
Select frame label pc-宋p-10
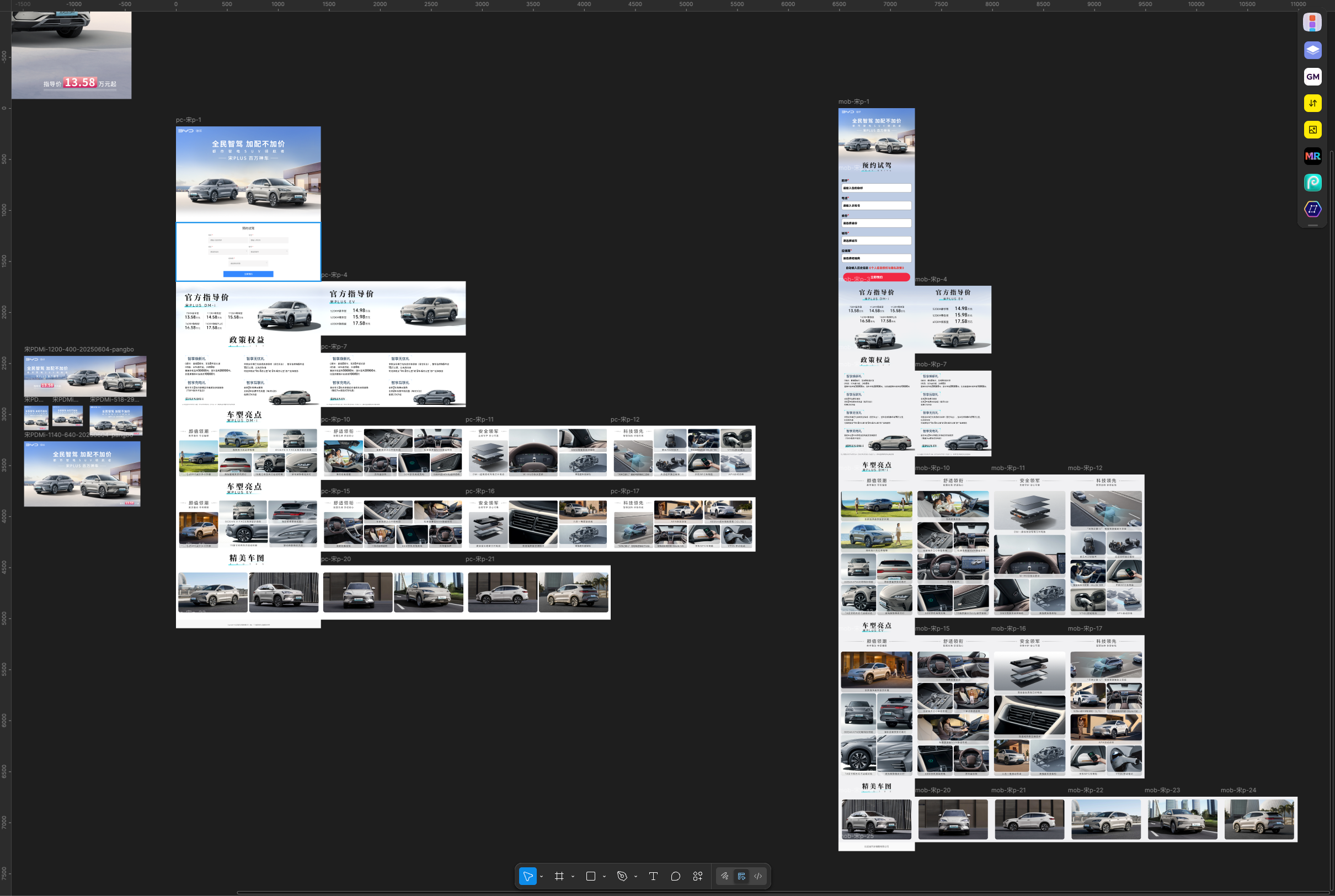coord(335,419)
